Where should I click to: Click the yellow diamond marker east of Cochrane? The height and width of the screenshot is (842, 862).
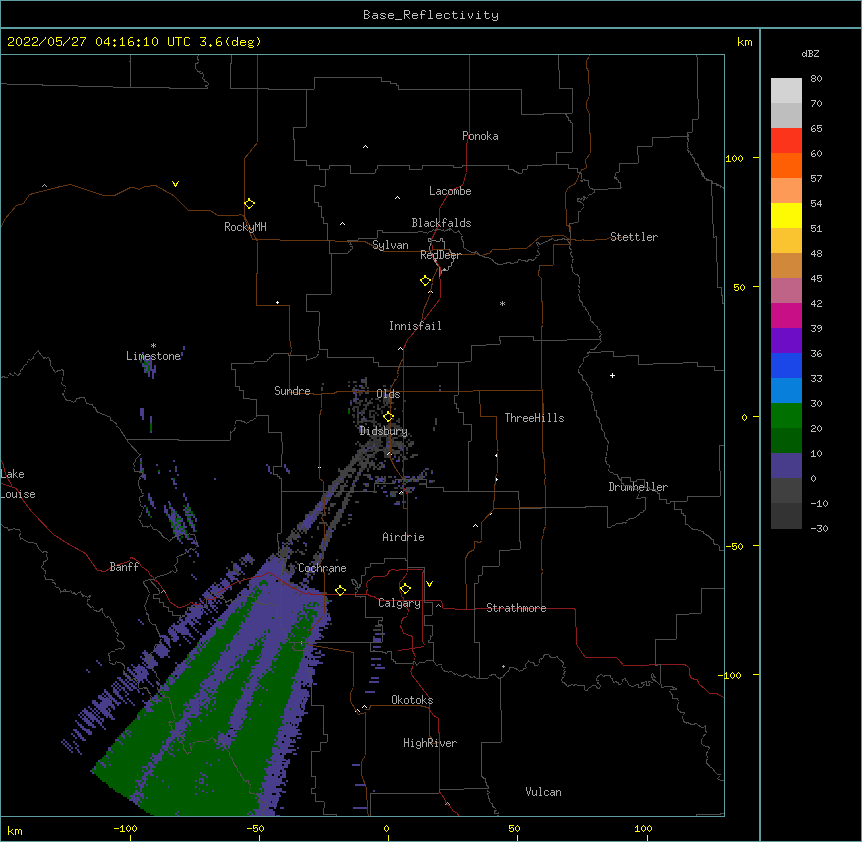pos(340,590)
